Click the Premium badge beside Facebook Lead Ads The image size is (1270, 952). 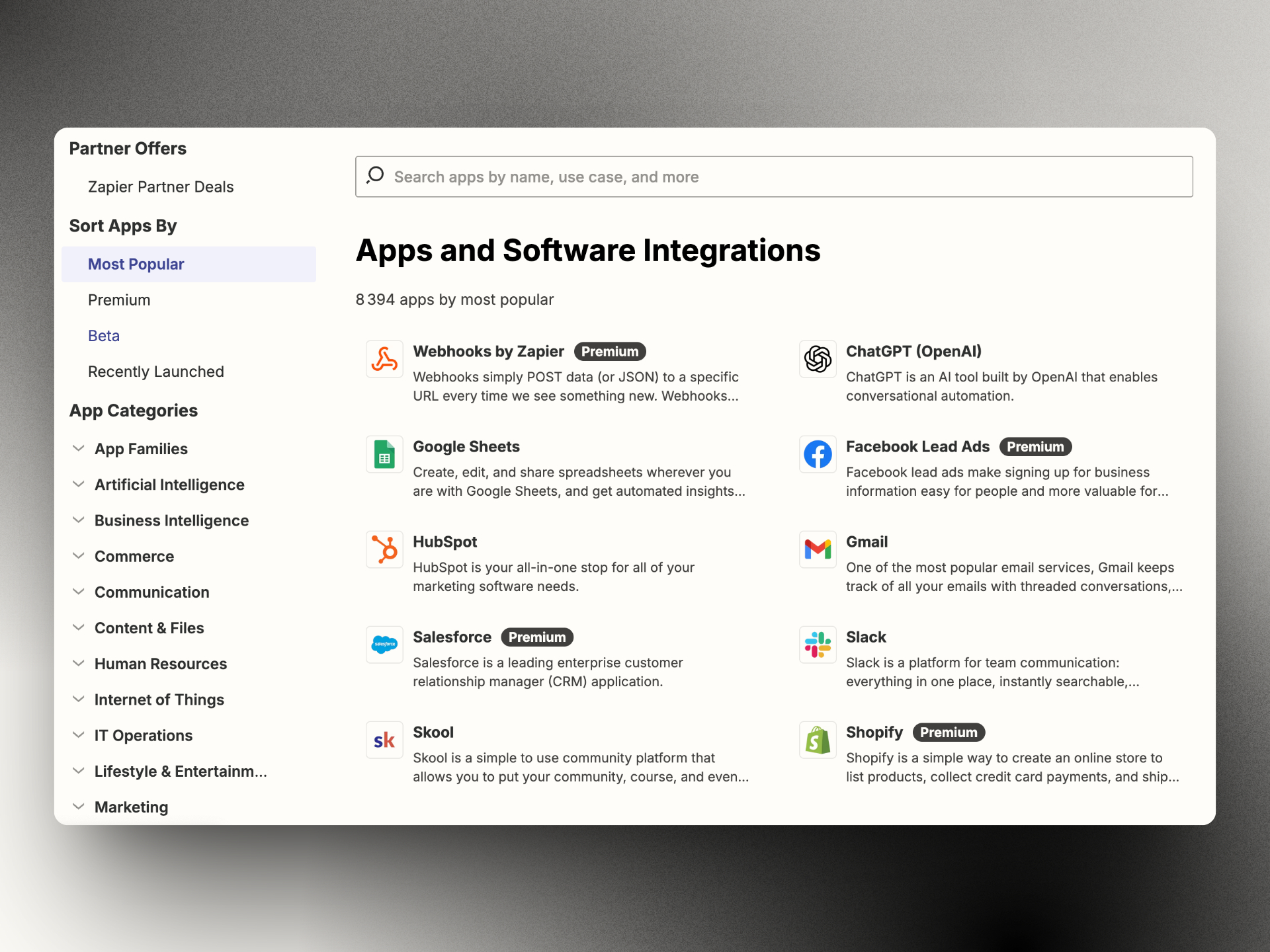pyautogui.click(x=1035, y=446)
